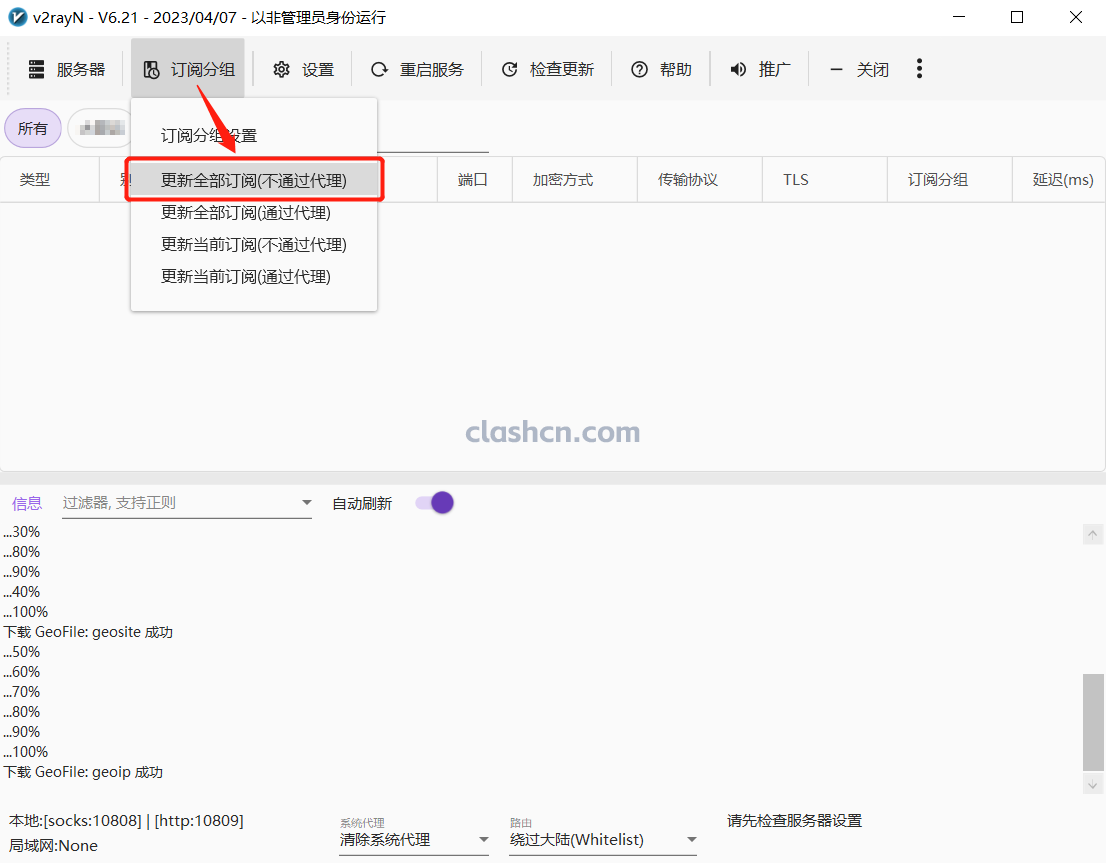The height and width of the screenshot is (863, 1106).
Task: Click the log panel scrollbar thumb
Action: pyautogui.click(x=1093, y=723)
